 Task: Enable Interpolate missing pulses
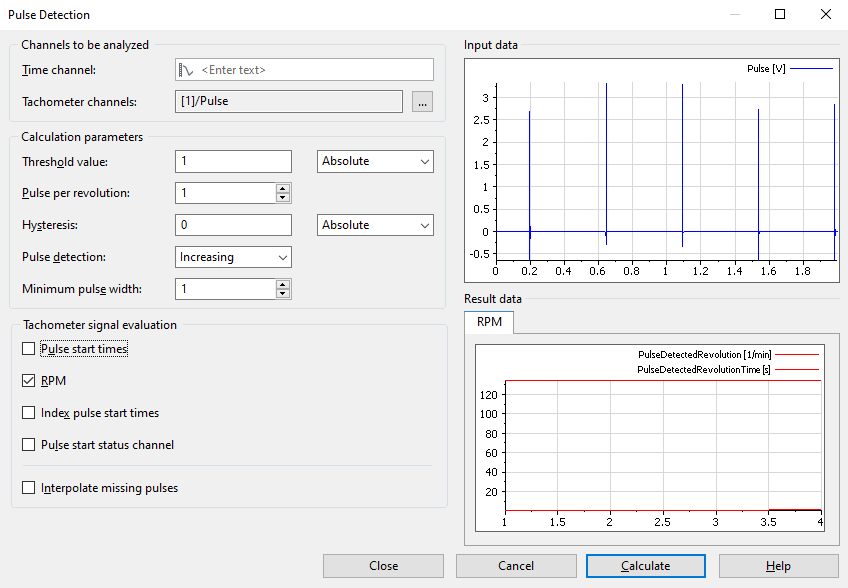(28, 489)
